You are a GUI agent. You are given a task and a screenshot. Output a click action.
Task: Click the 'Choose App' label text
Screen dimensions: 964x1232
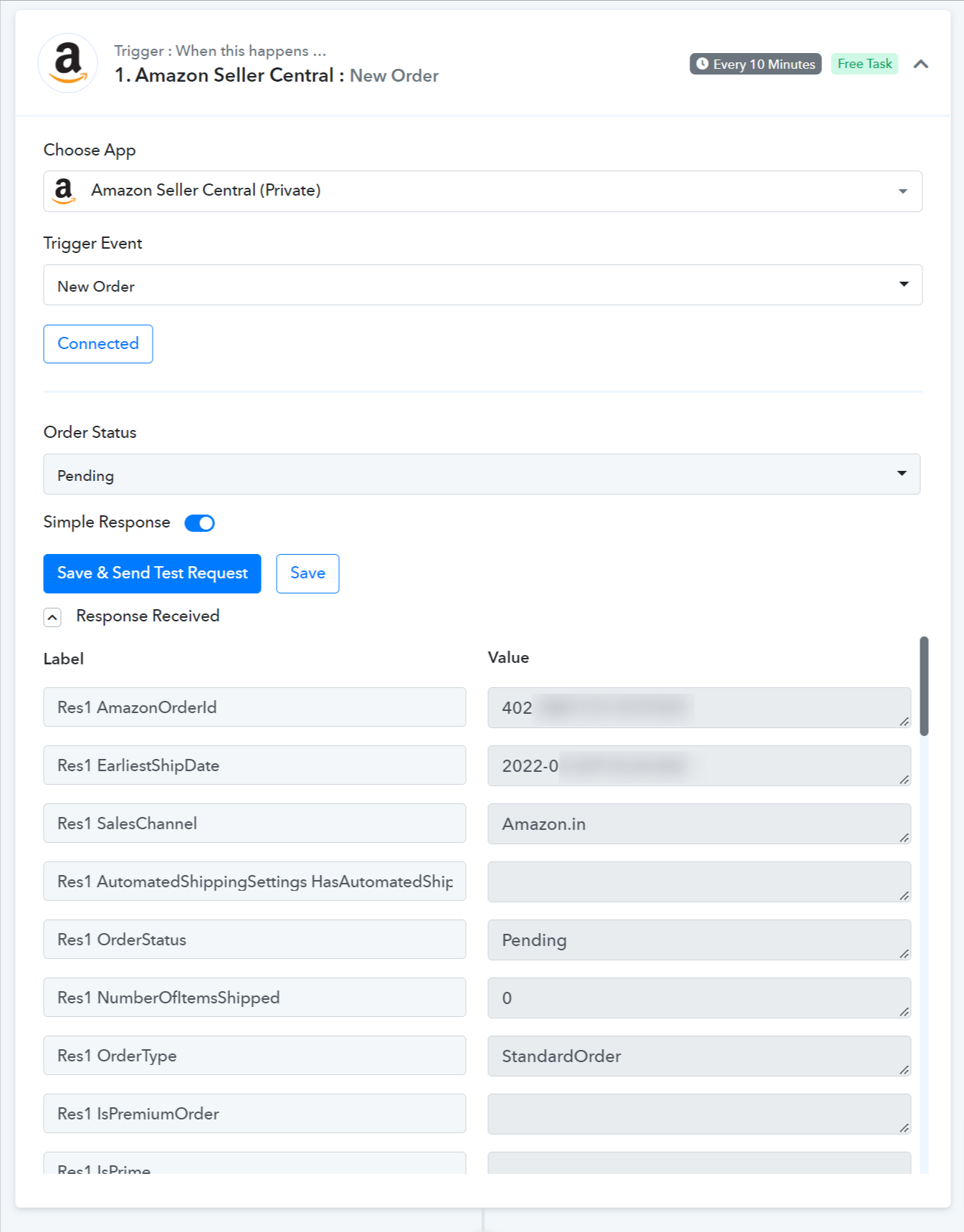coord(90,151)
